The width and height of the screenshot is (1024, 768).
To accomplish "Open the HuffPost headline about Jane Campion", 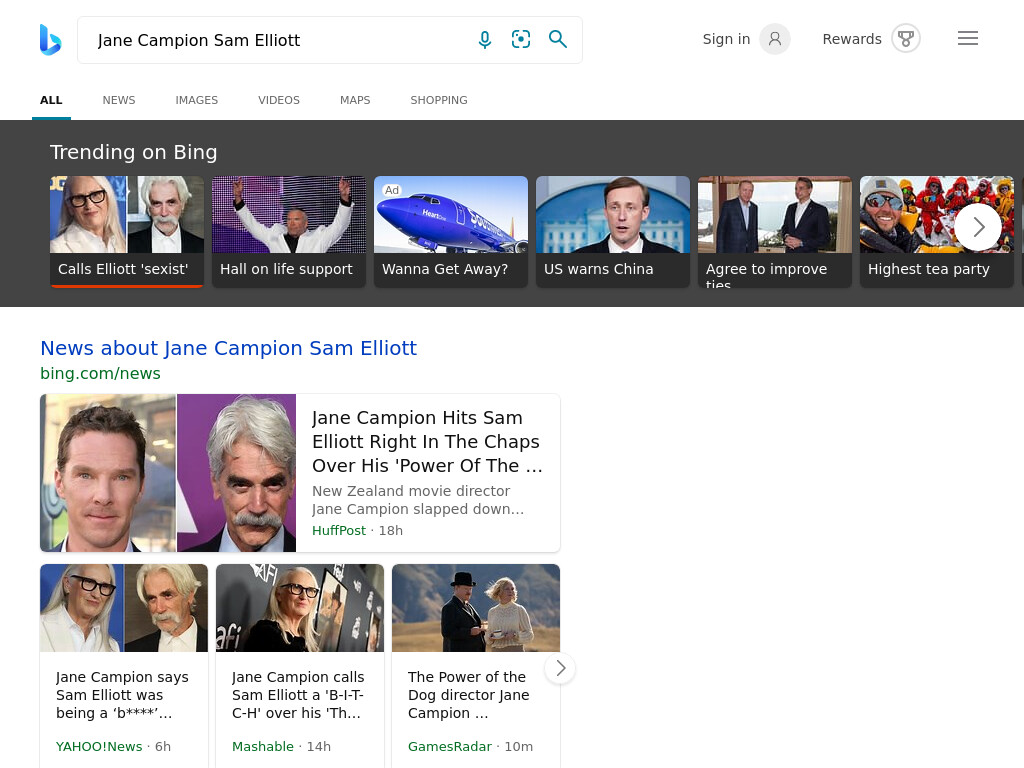I will [x=427, y=441].
